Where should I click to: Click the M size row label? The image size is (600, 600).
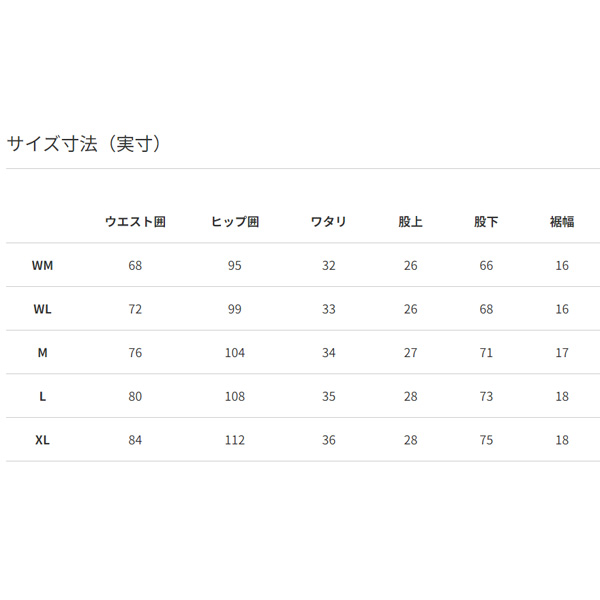42,352
